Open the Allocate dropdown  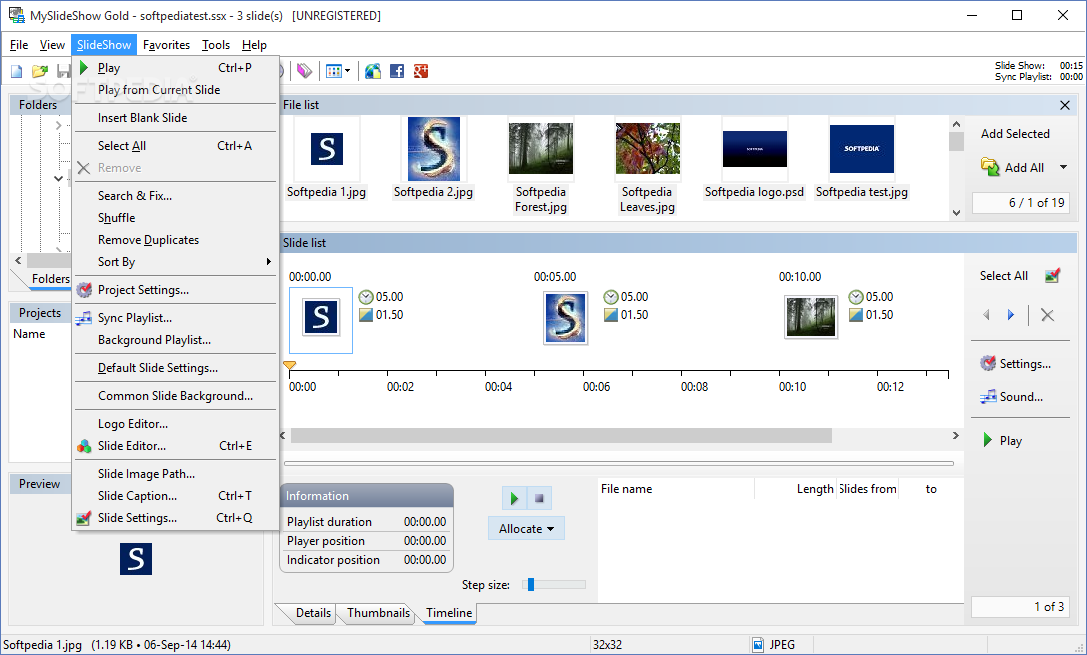[526, 529]
